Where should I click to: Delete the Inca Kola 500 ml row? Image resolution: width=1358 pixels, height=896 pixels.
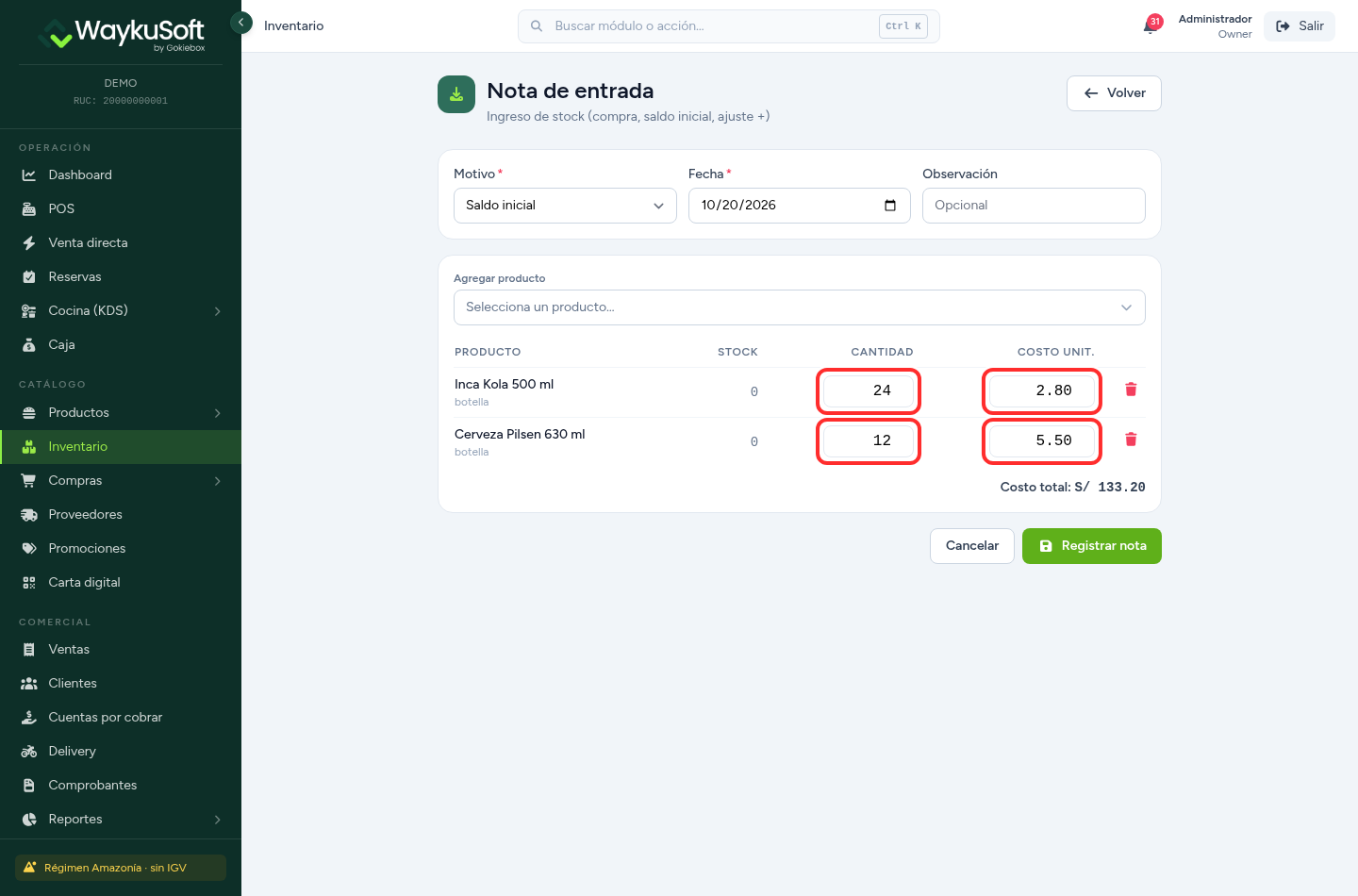tap(1131, 390)
